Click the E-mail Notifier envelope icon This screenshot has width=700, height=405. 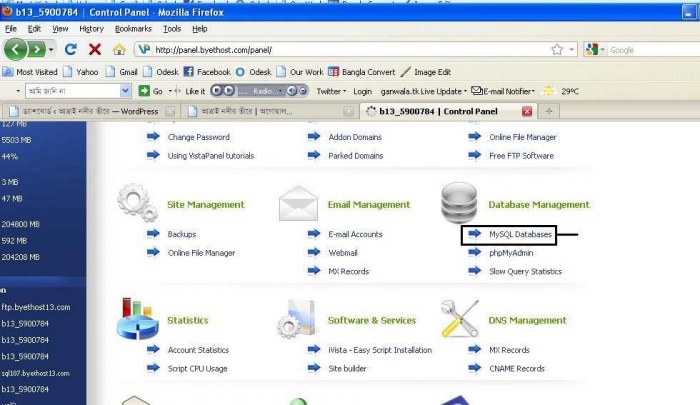[x=477, y=91]
